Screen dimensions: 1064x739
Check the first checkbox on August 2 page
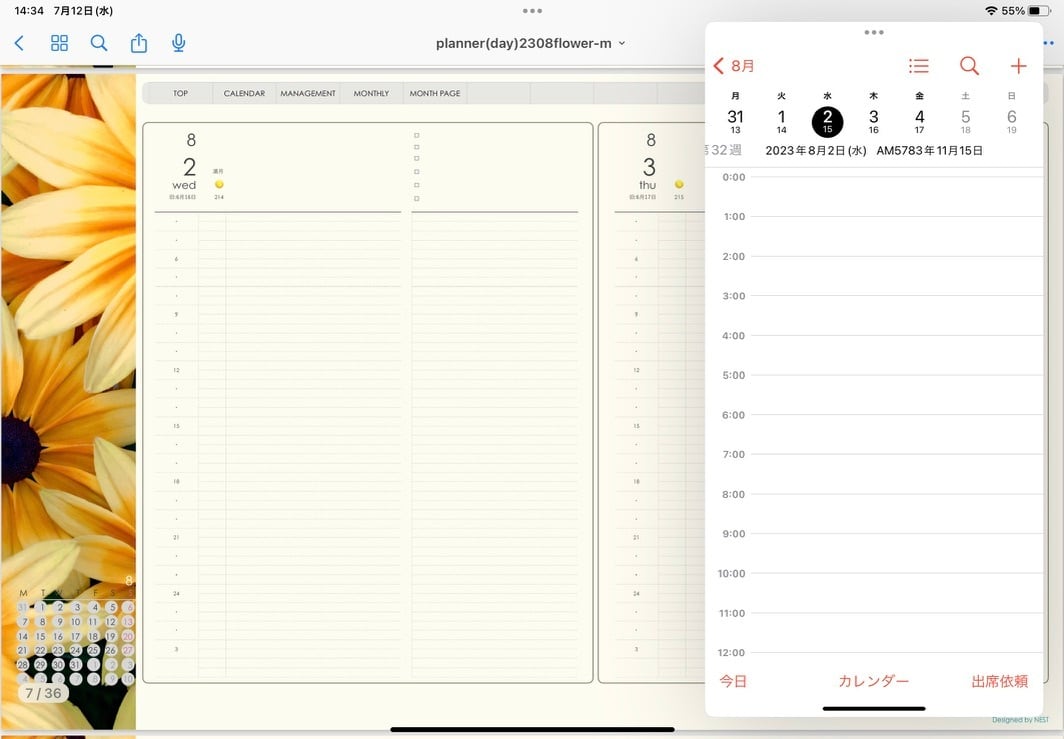[x=416, y=134]
